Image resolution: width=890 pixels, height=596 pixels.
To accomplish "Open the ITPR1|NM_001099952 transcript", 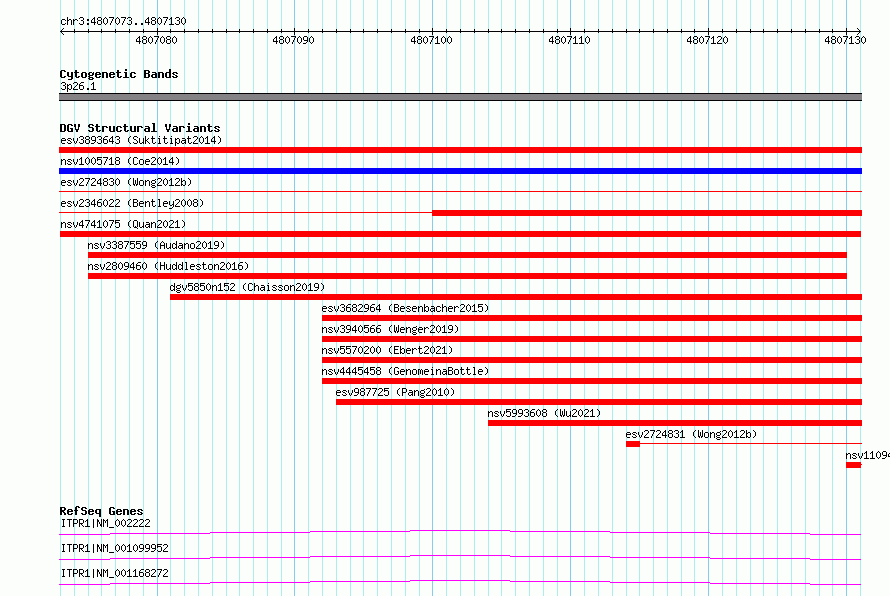I will point(115,548).
